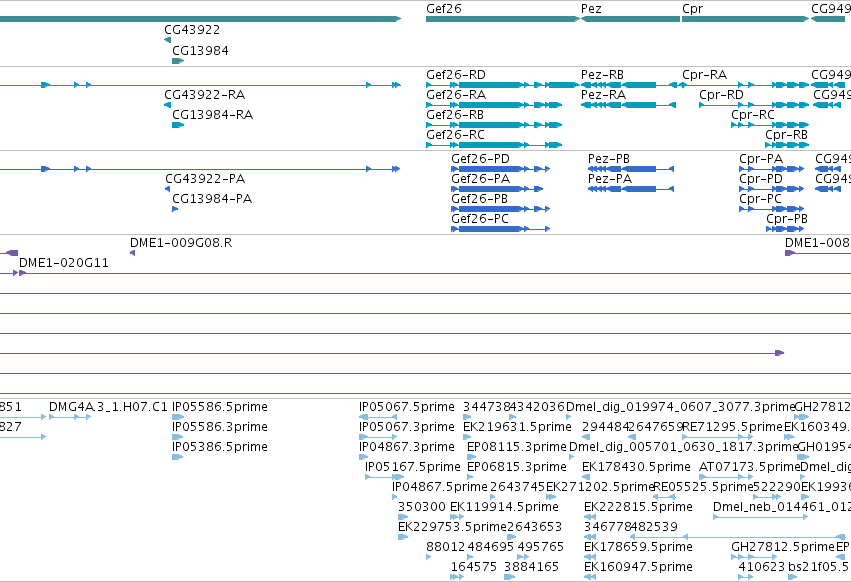The width and height of the screenshot is (851, 582).
Task: Select EK160947.5prime EST
Action: (x=590, y=577)
